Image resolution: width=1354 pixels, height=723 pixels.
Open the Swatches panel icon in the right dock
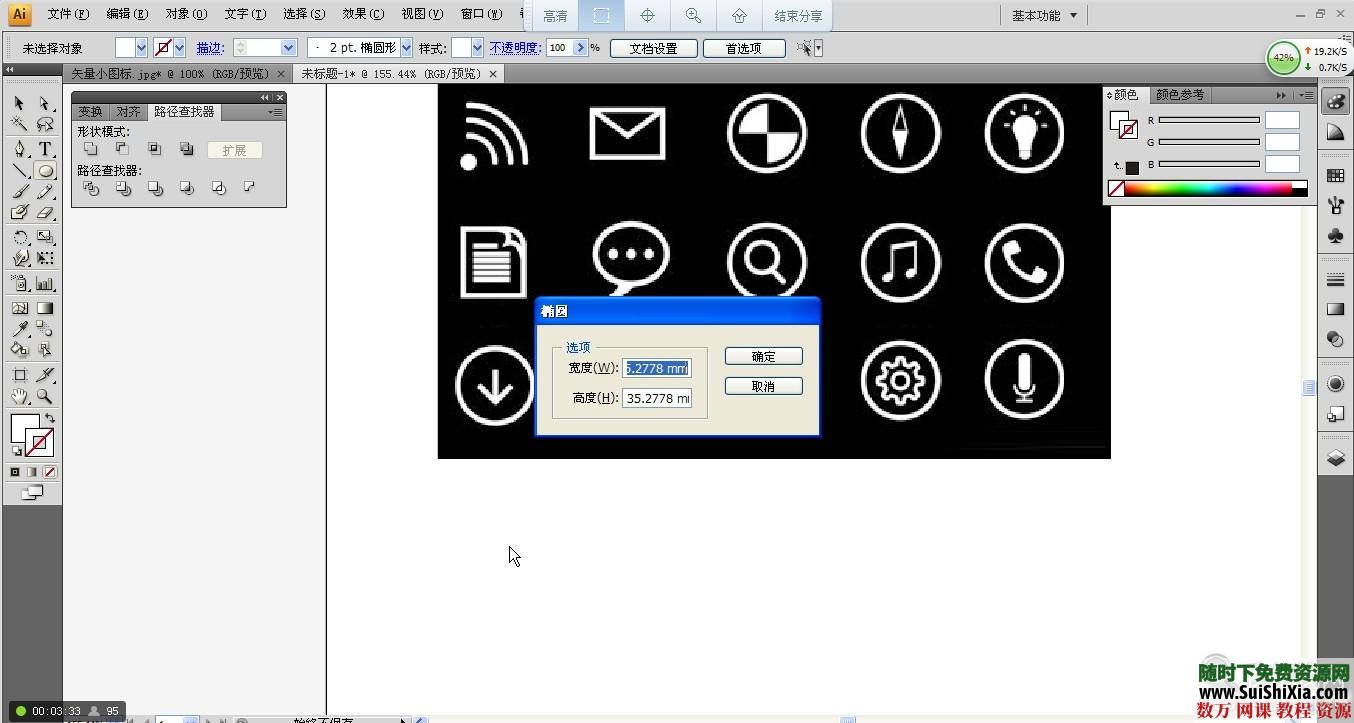pyautogui.click(x=1335, y=176)
